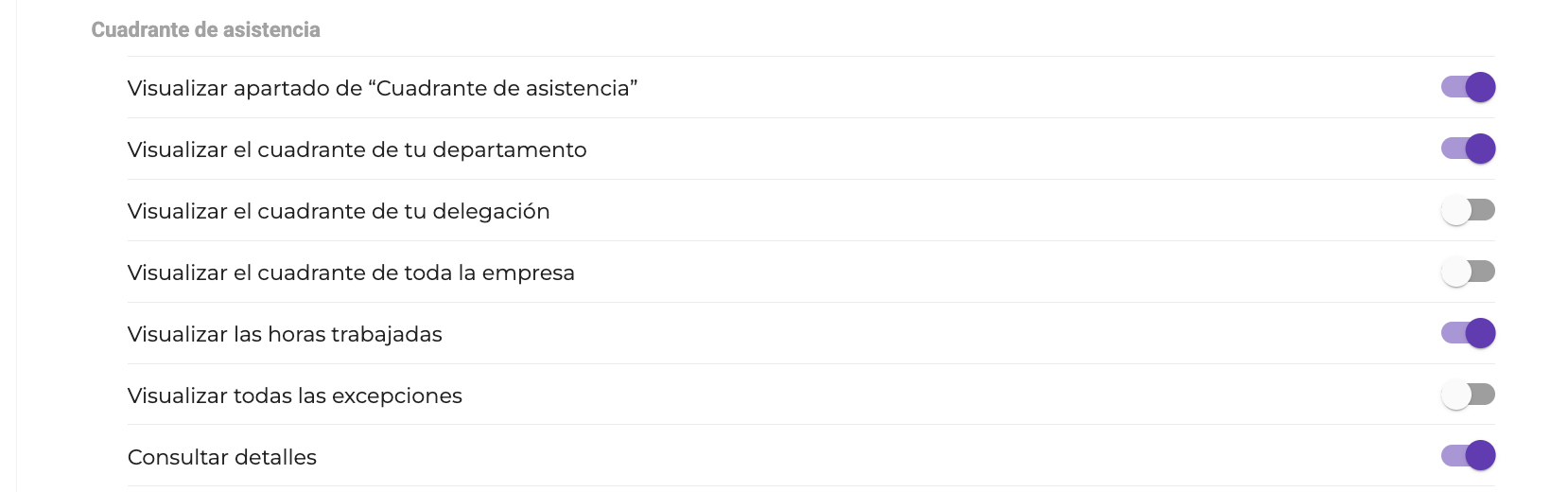
Task: Click the purple knob on the "horas trabajadas" switch
Action: click(x=1480, y=333)
